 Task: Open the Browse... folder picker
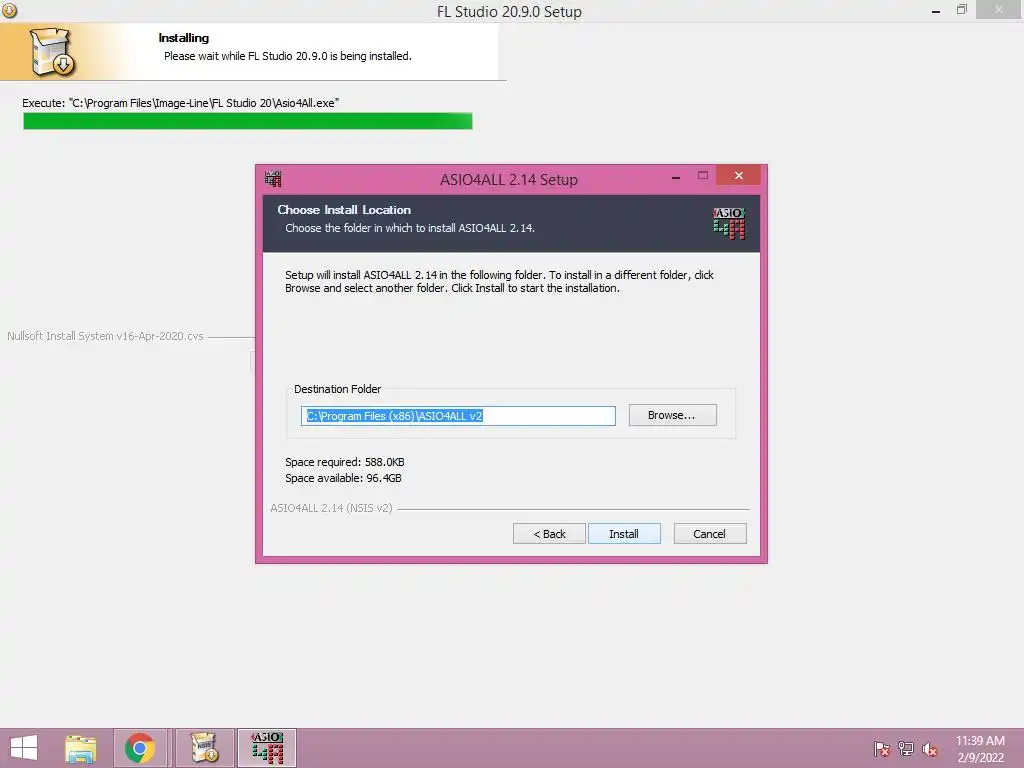click(x=672, y=415)
